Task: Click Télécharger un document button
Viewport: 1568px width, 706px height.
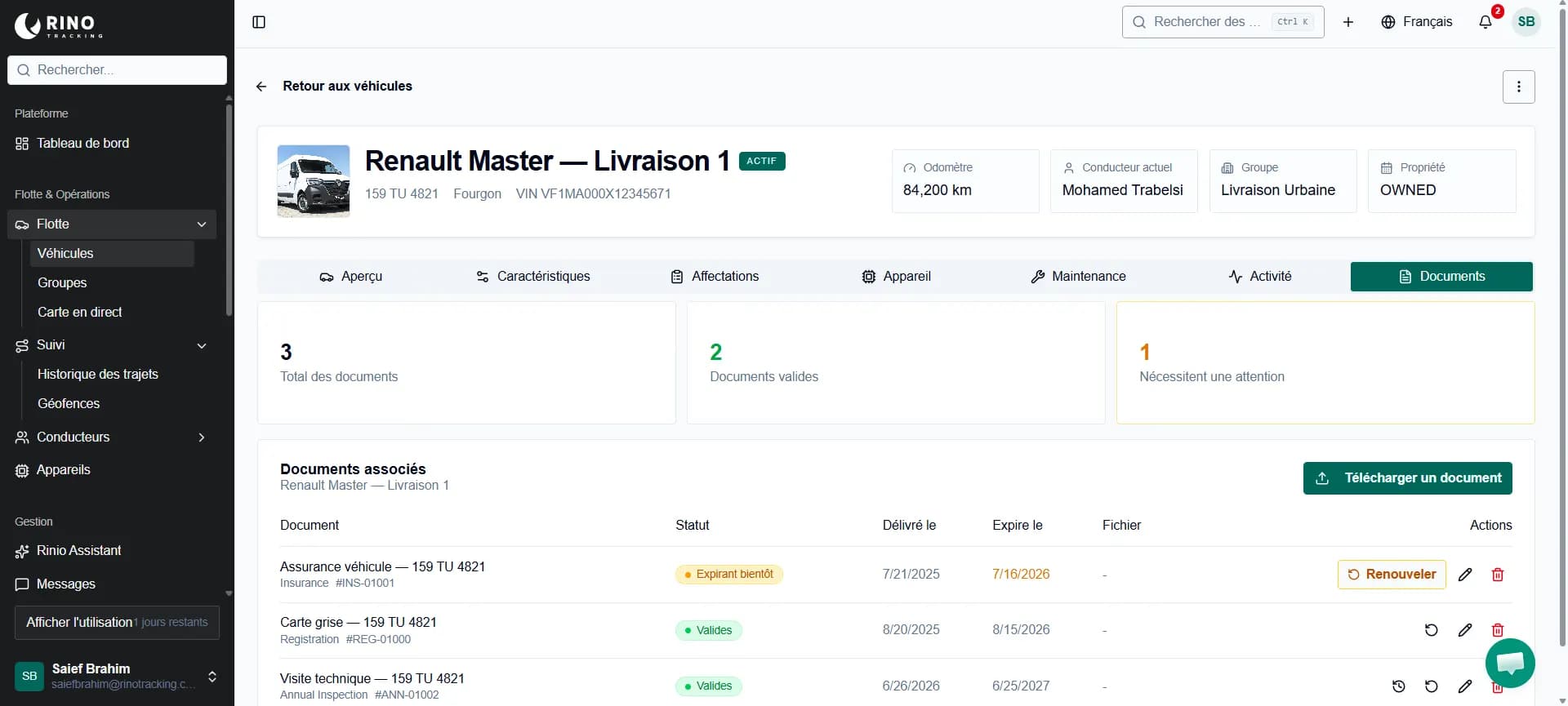Action: (x=1408, y=478)
